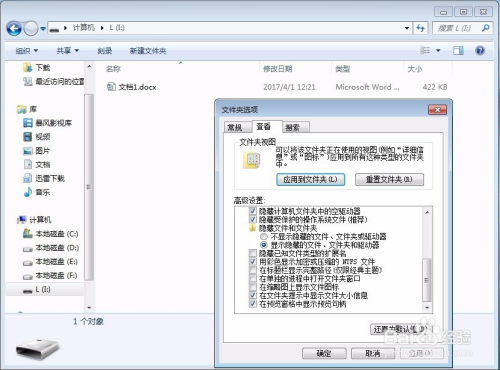Confirm with the 确定 button
Viewport: 500px width, 370px height.
(x=324, y=353)
